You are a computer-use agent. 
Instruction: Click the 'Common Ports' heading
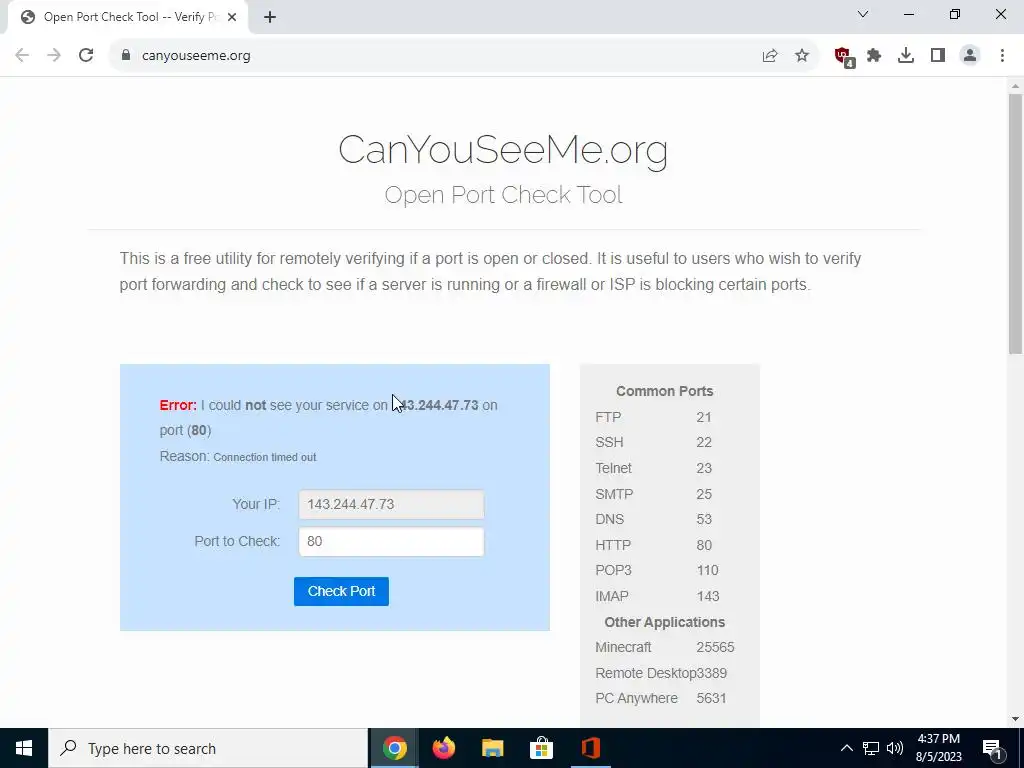(x=664, y=392)
